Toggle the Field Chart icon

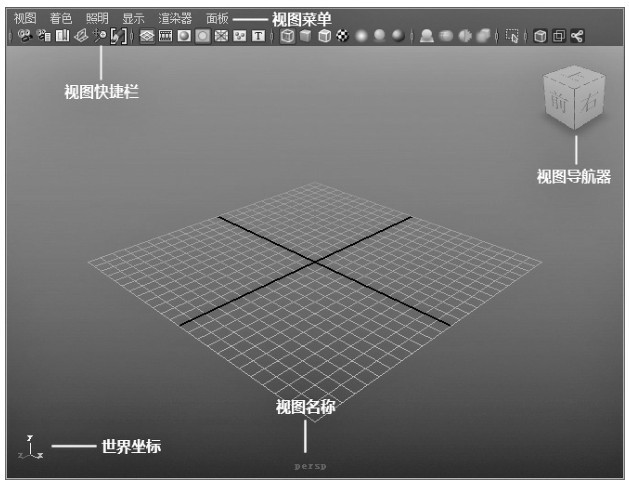tap(221, 36)
